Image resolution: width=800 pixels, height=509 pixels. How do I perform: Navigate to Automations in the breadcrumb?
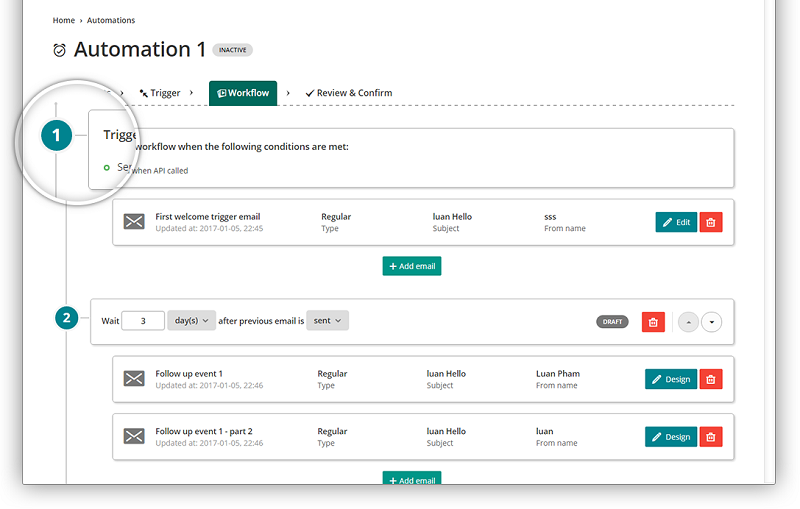[111, 20]
